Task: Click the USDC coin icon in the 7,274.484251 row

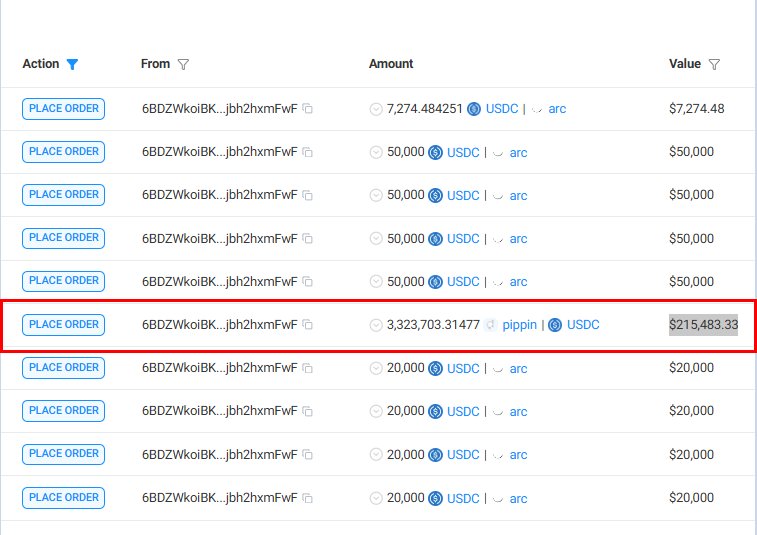Action: (474, 109)
